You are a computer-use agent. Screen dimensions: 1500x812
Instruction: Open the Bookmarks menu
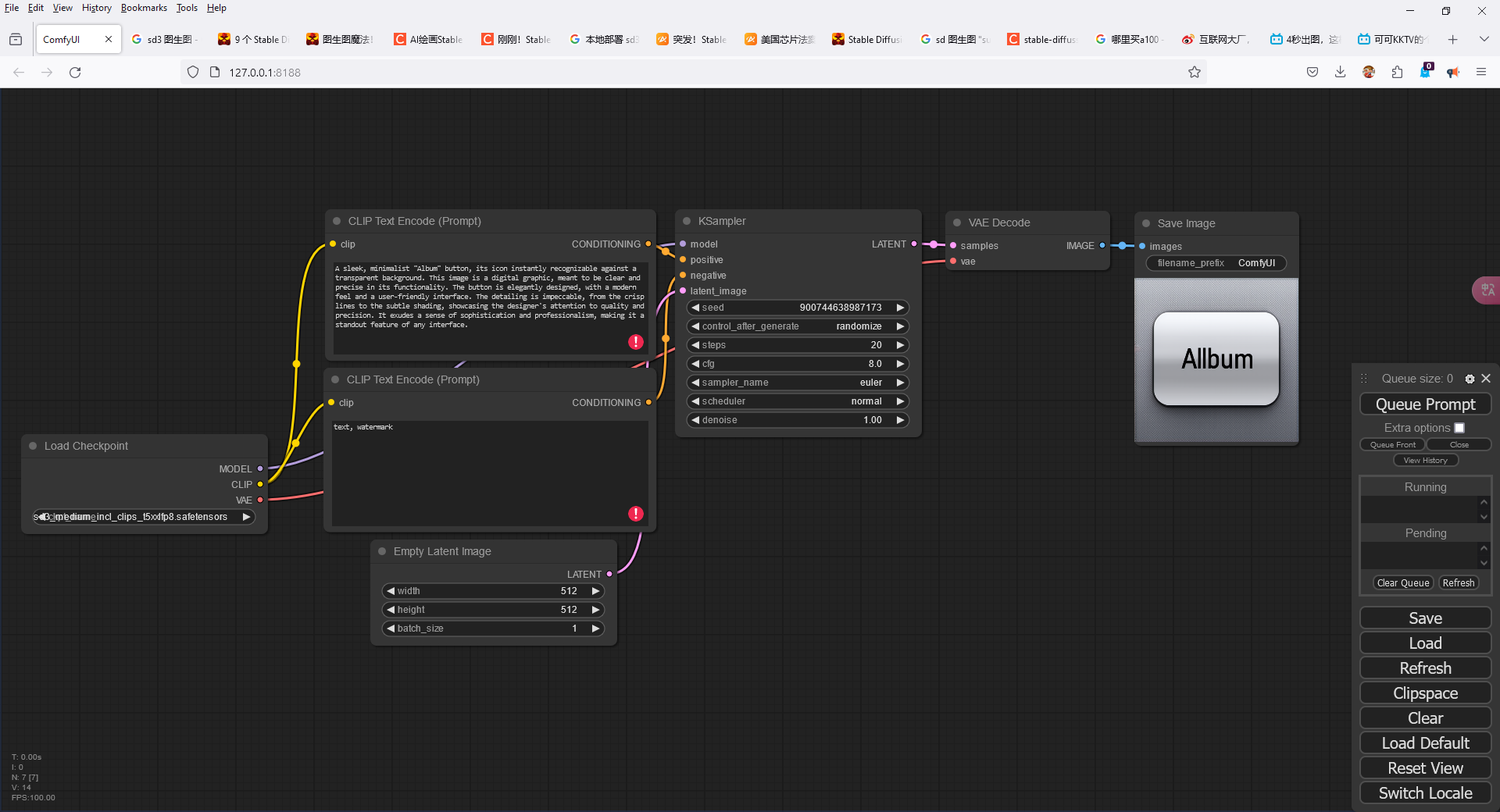[144, 8]
